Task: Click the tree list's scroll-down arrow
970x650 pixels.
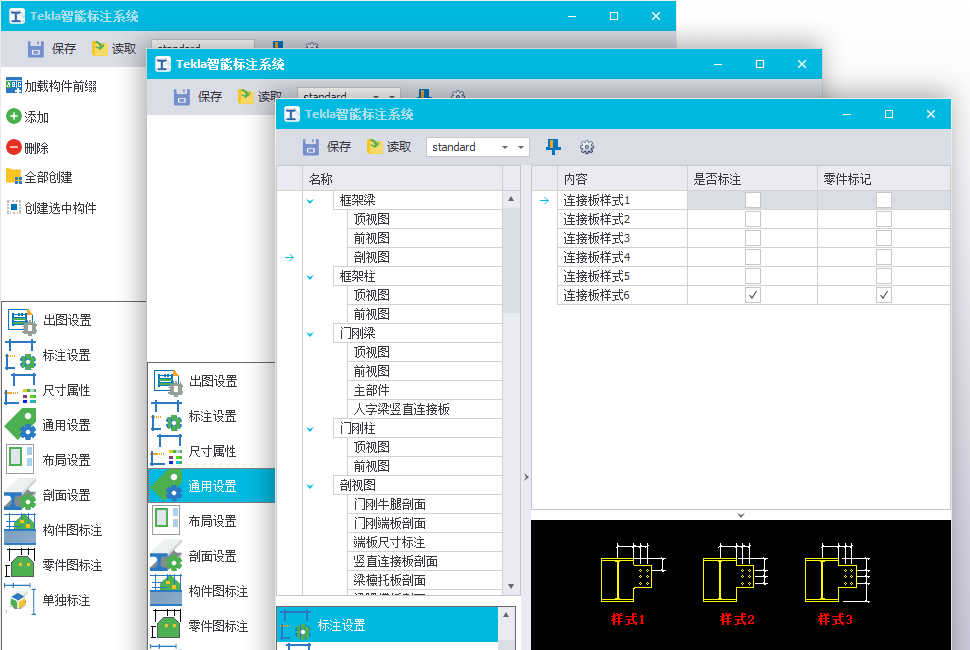Action: pyautogui.click(x=511, y=586)
